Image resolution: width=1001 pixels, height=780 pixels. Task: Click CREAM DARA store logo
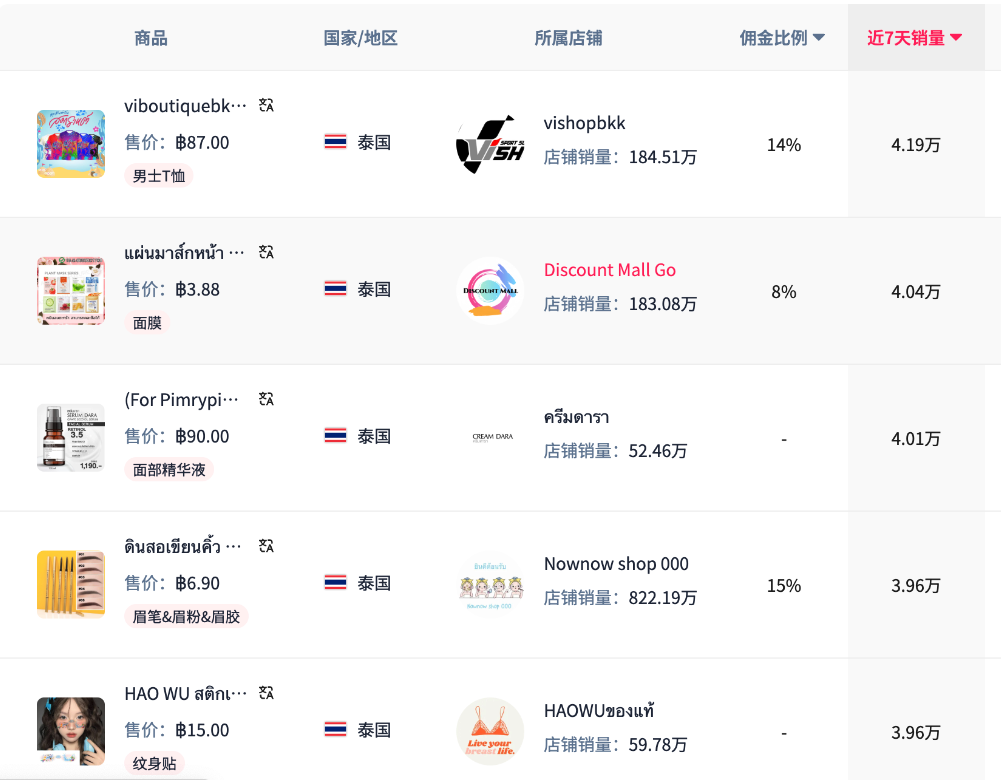(491, 437)
